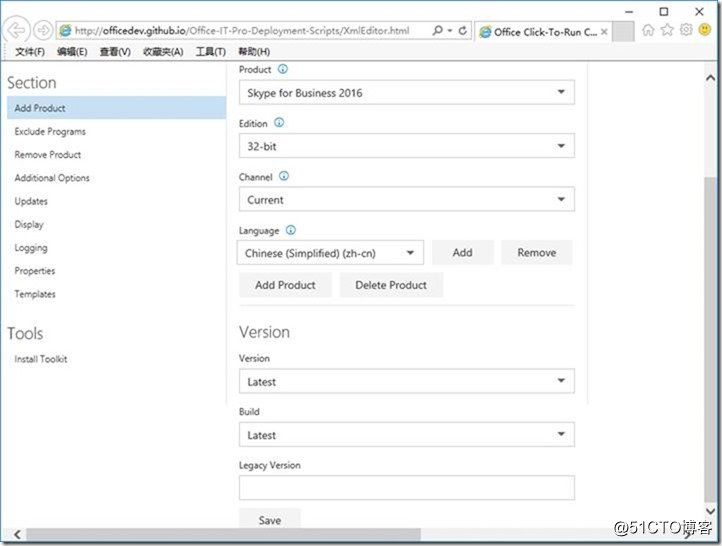Open browser Tools gear icon
The width and height of the screenshot is (722, 546).
pyautogui.click(x=686, y=30)
